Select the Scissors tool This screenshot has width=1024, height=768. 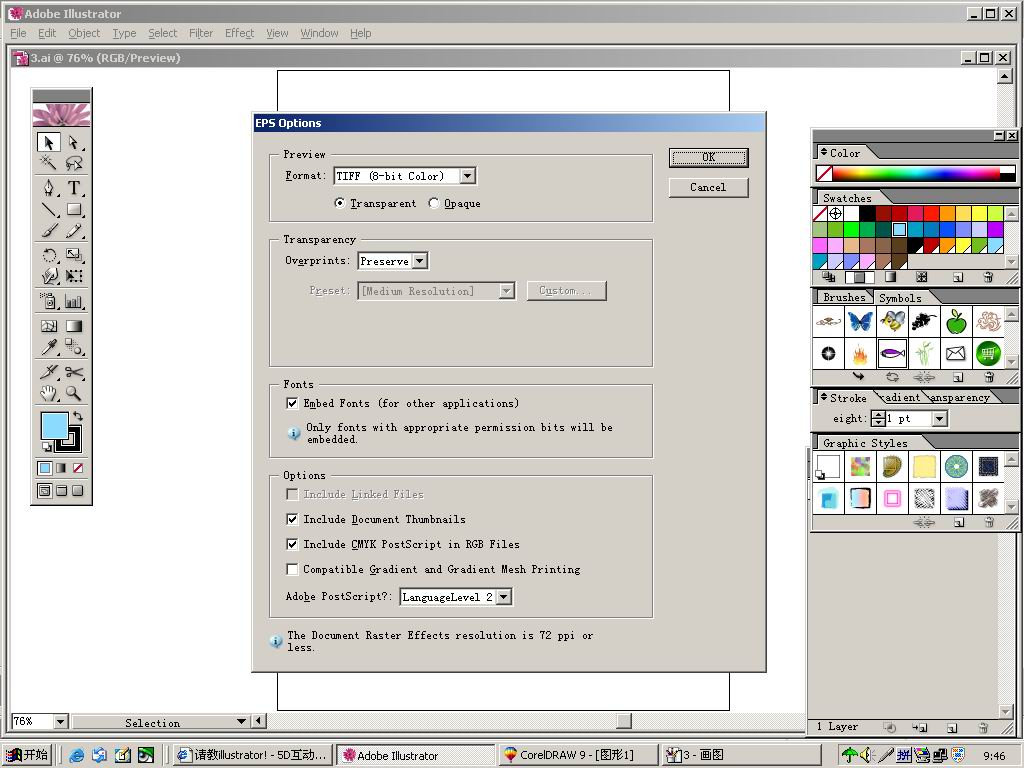[x=74, y=372]
